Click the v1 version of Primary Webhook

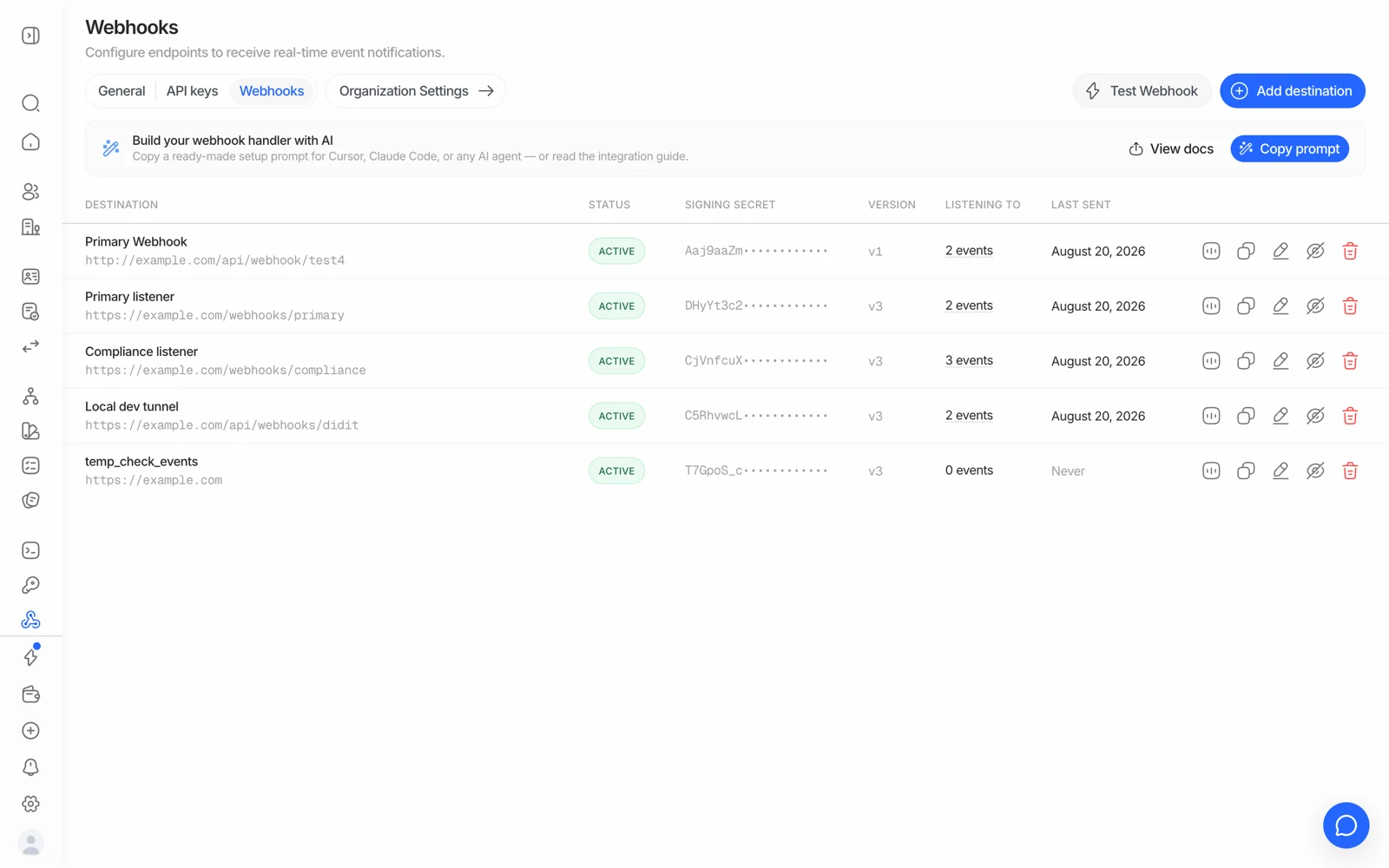coord(875,252)
